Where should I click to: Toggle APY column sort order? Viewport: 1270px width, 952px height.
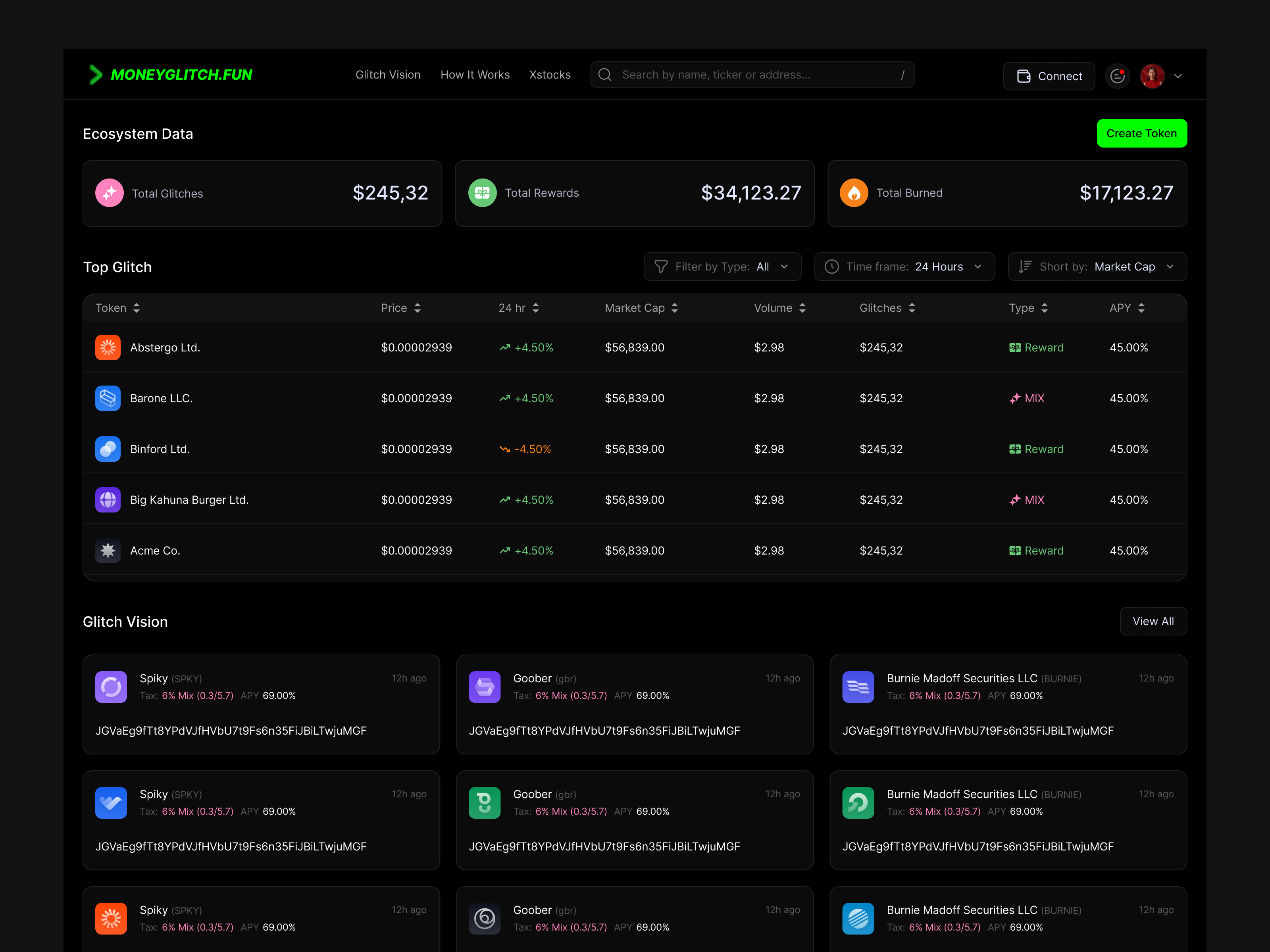pos(1142,307)
